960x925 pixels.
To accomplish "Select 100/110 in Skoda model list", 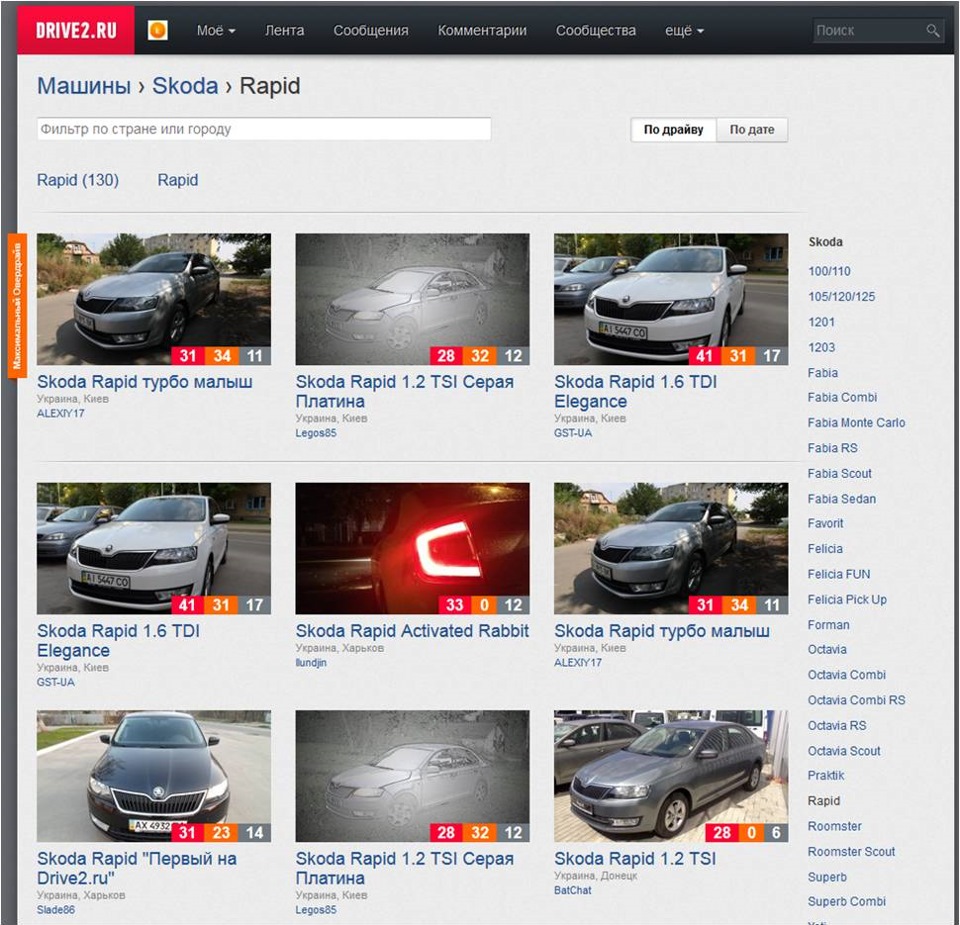I will pos(829,271).
